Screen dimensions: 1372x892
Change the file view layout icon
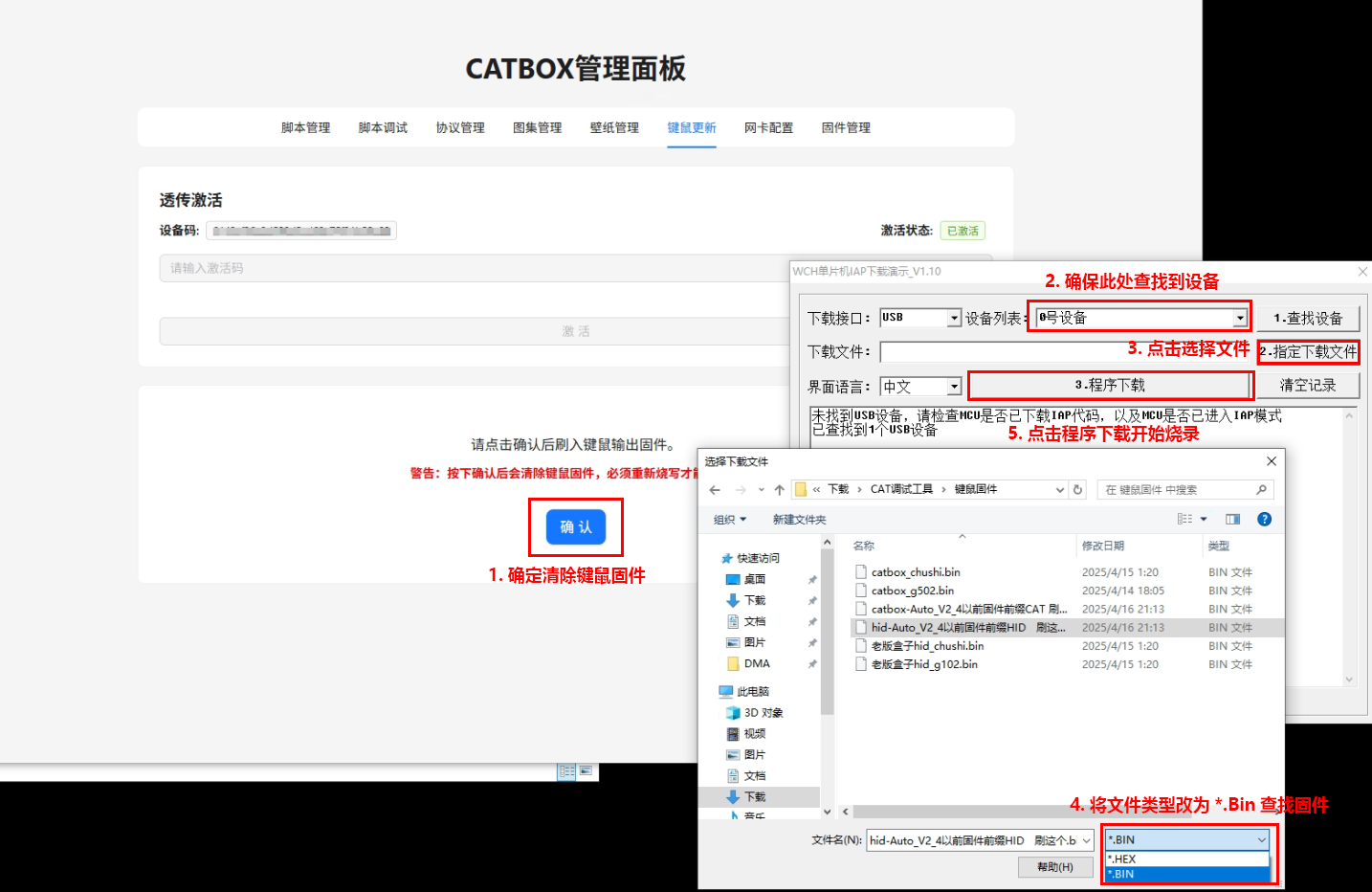pos(1184,519)
